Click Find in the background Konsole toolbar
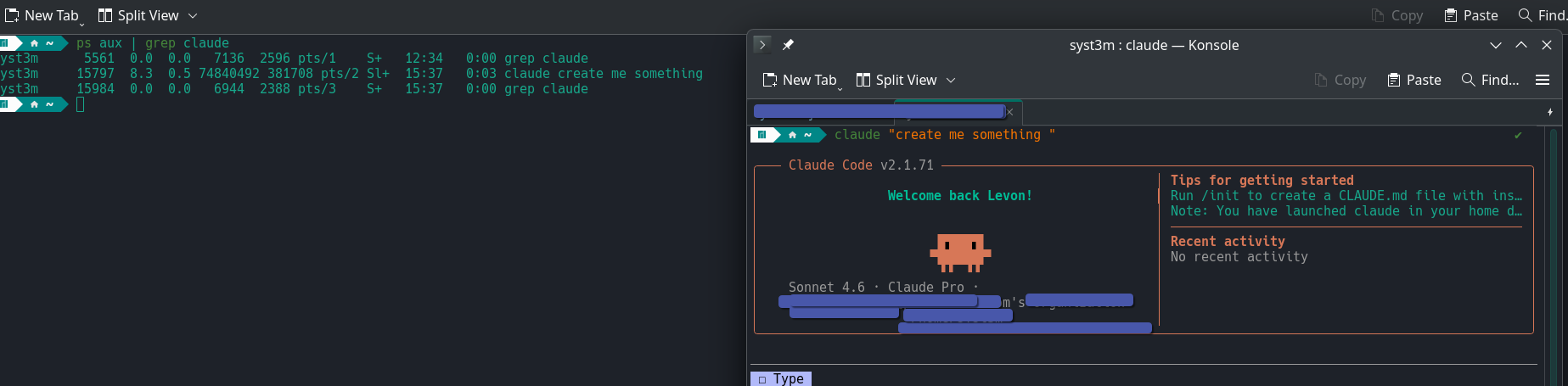Image resolution: width=1568 pixels, height=386 pixels. point(1543,15)
